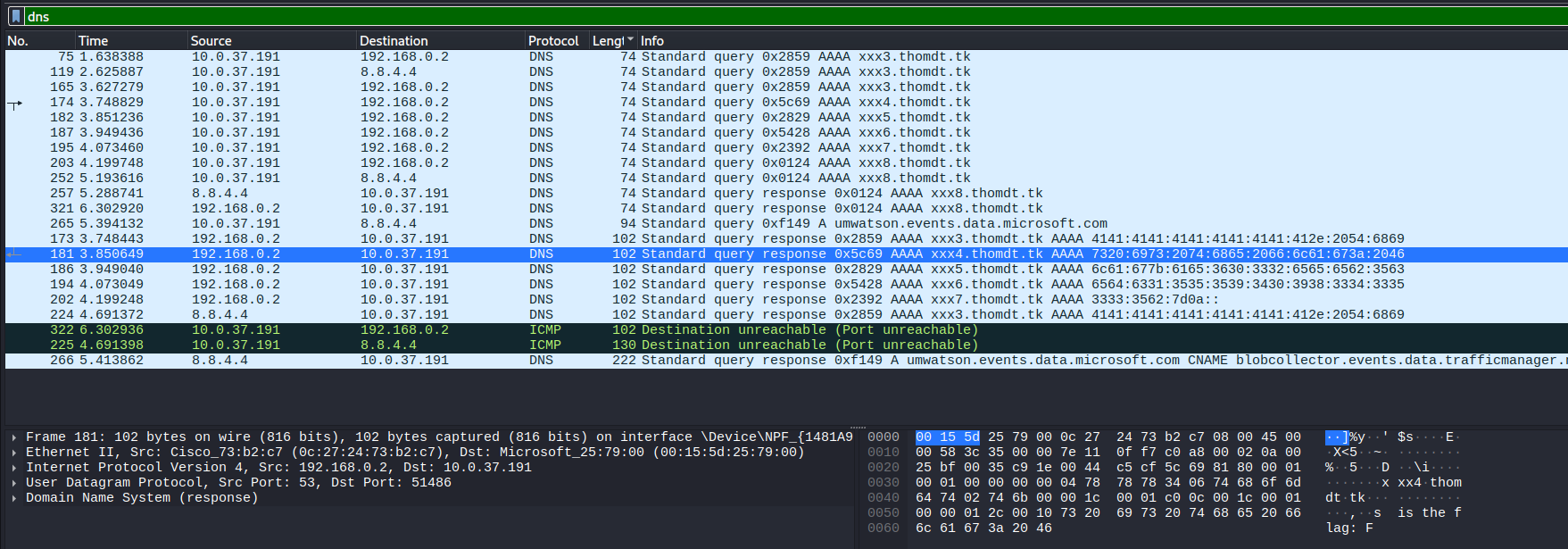Select packet 174 query xxx4.thomdt.tk
This screenshot has height=549, width=1568.
(x=786, y=103)
